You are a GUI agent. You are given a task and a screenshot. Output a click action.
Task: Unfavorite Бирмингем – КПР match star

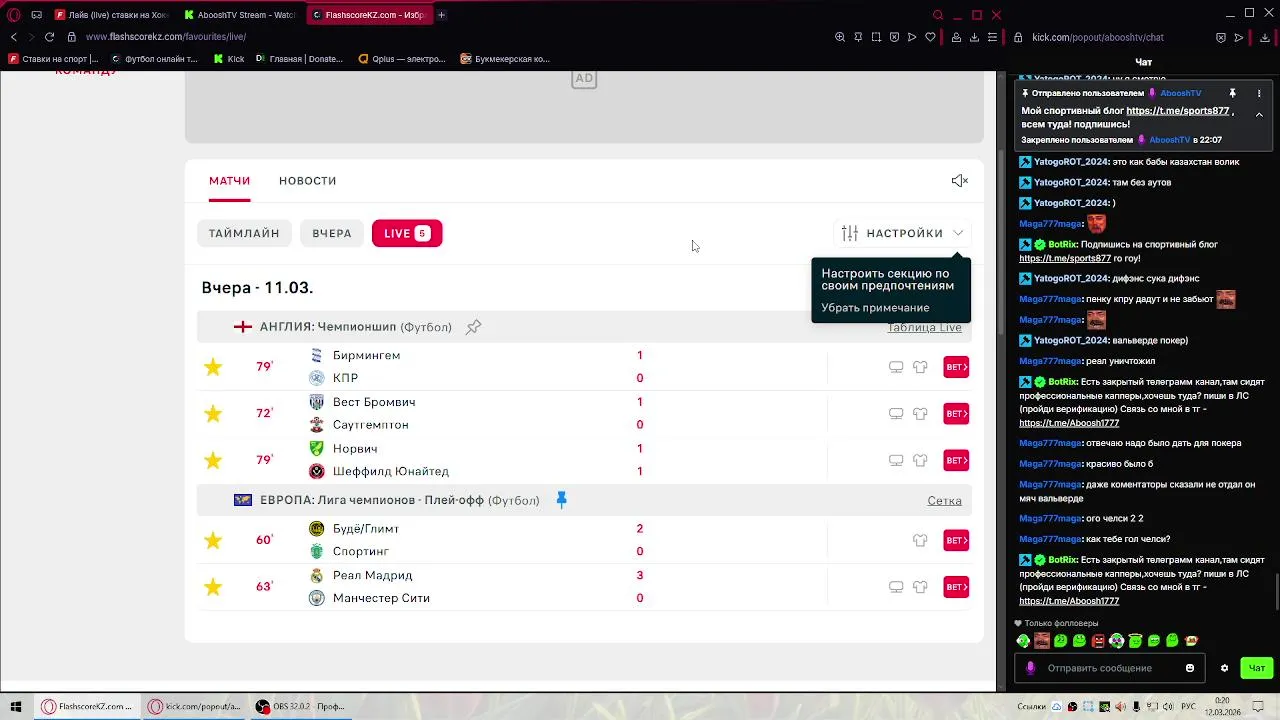213,367
